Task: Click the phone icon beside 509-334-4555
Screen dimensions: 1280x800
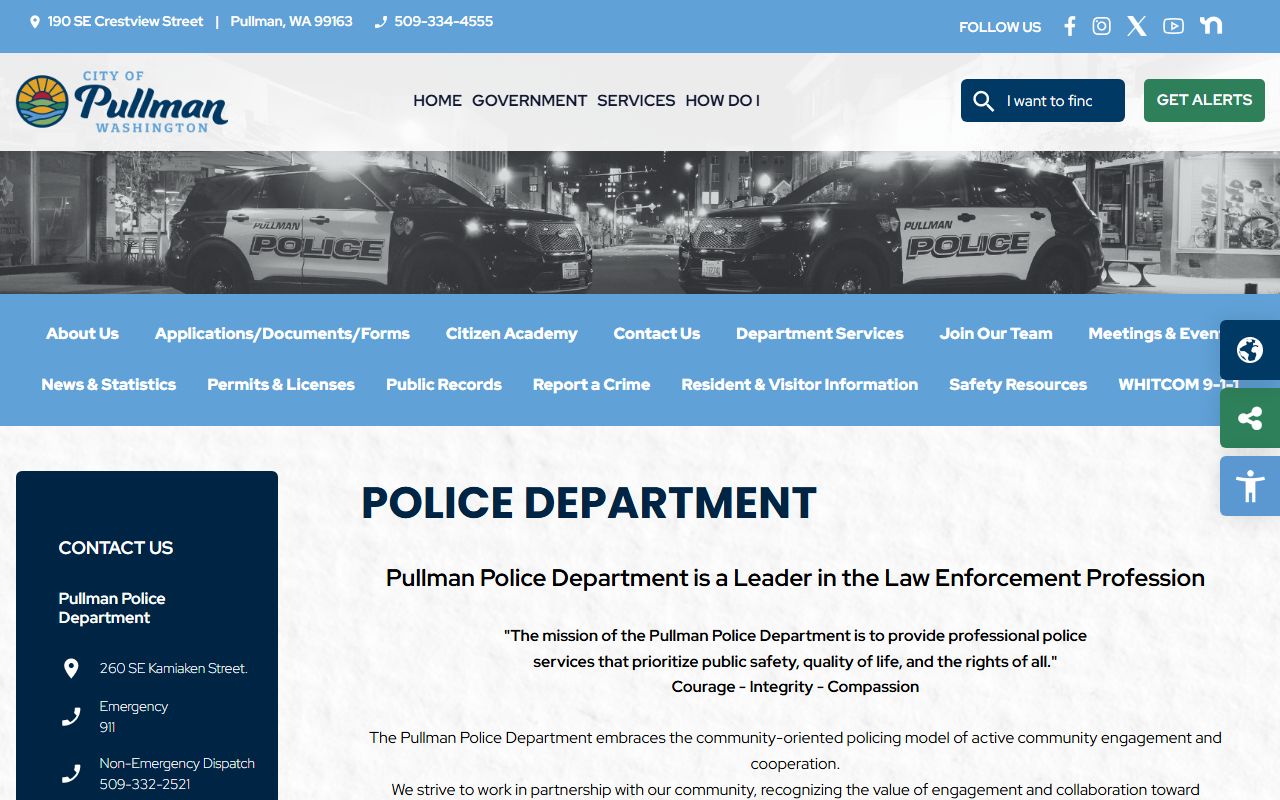Action: (x=380, y=21)
